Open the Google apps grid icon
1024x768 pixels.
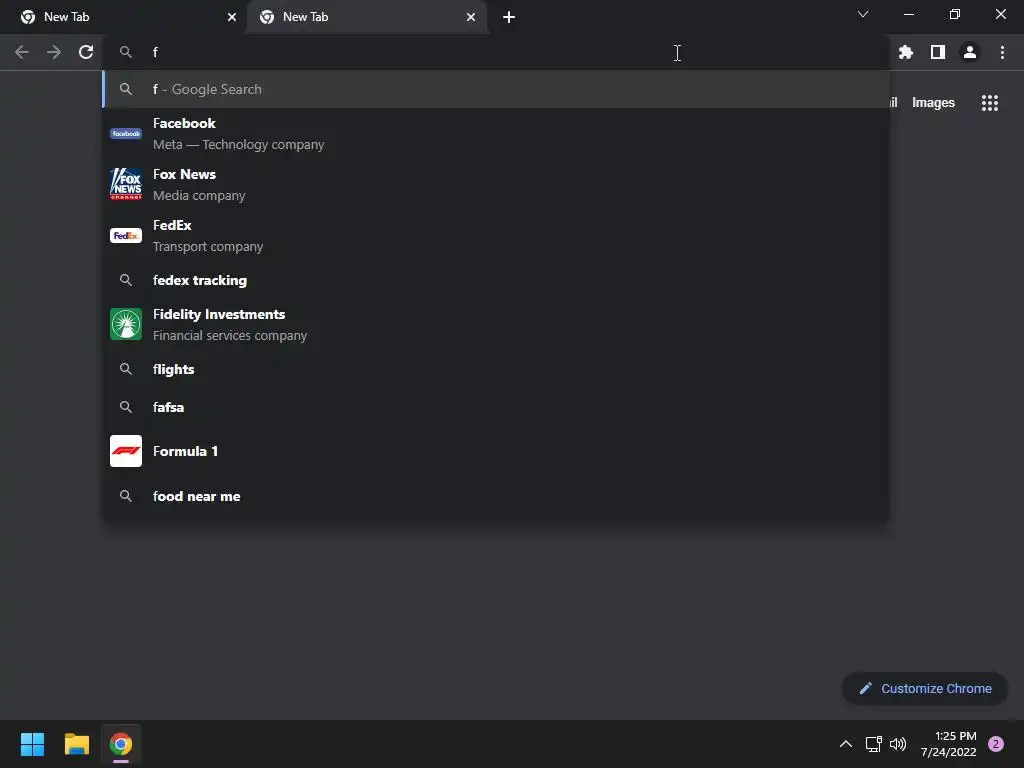click(x=990, y=103)
